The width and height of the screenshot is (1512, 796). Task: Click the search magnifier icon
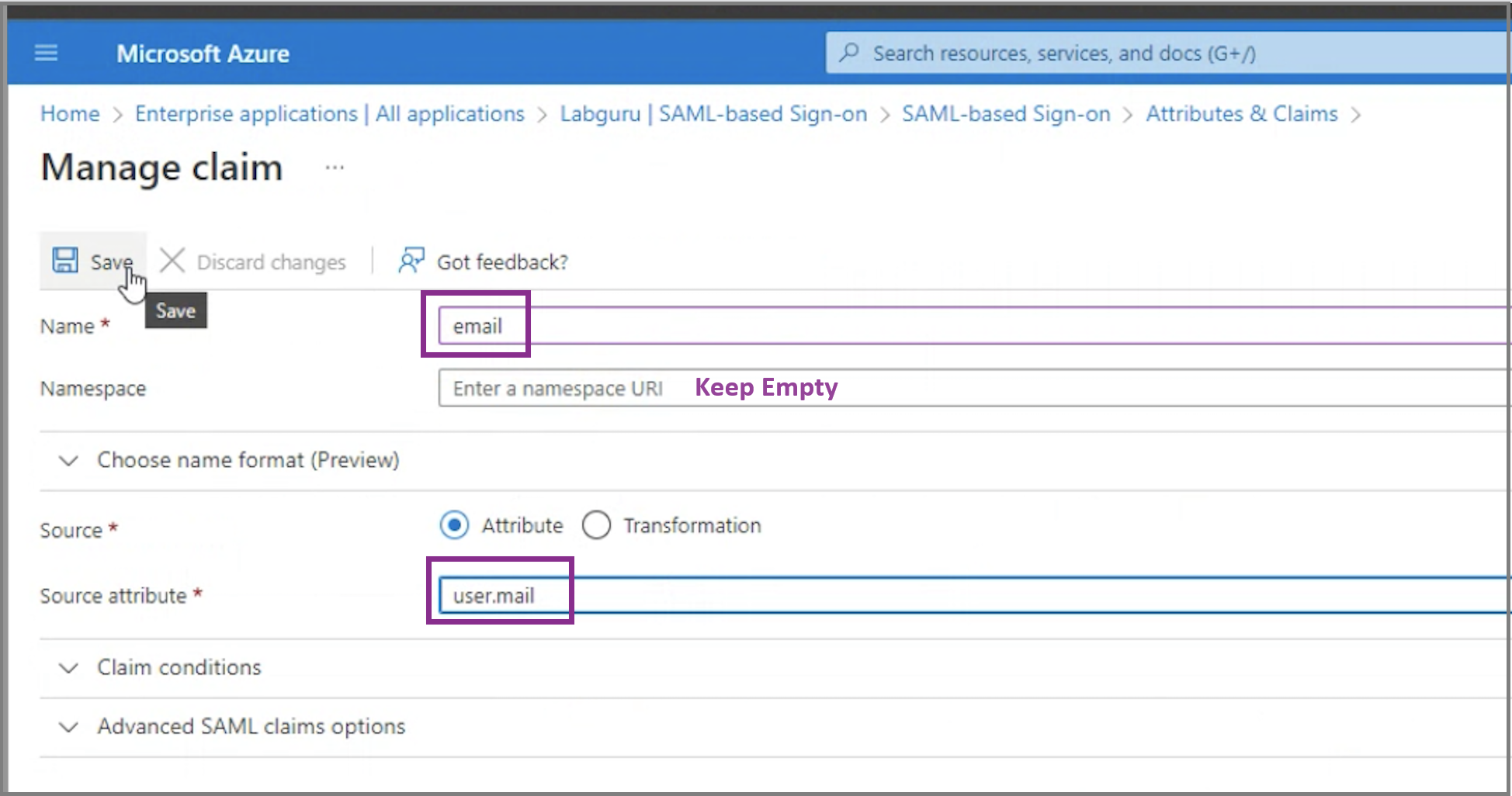[x=849, y=53]
